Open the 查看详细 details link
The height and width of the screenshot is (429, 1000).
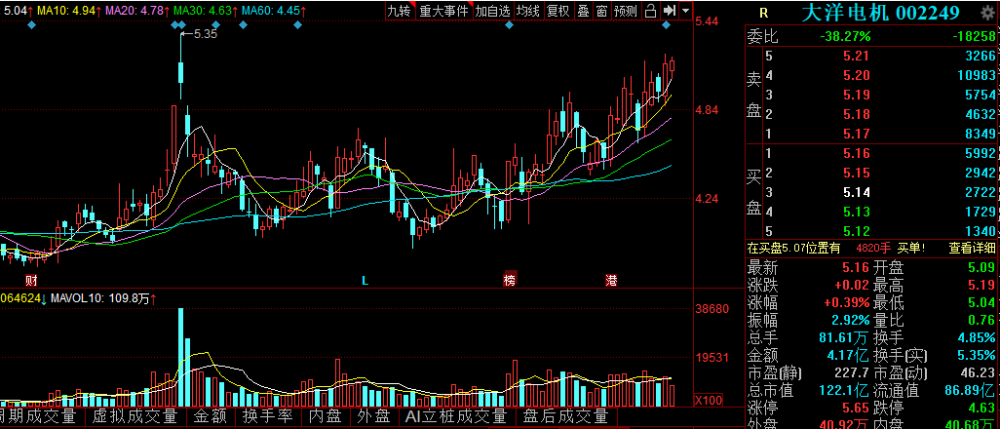click(x=971, y=248)
